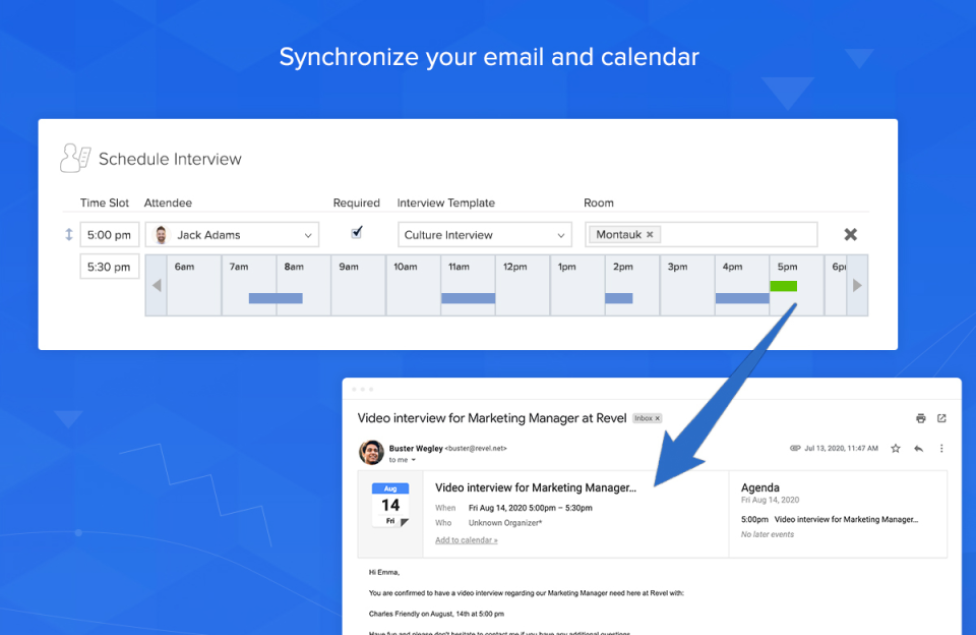This screenshot has height=635, width=976.
Task: Select the green 5pm time block
Action: pyautogui.click(x=783, y=286)
